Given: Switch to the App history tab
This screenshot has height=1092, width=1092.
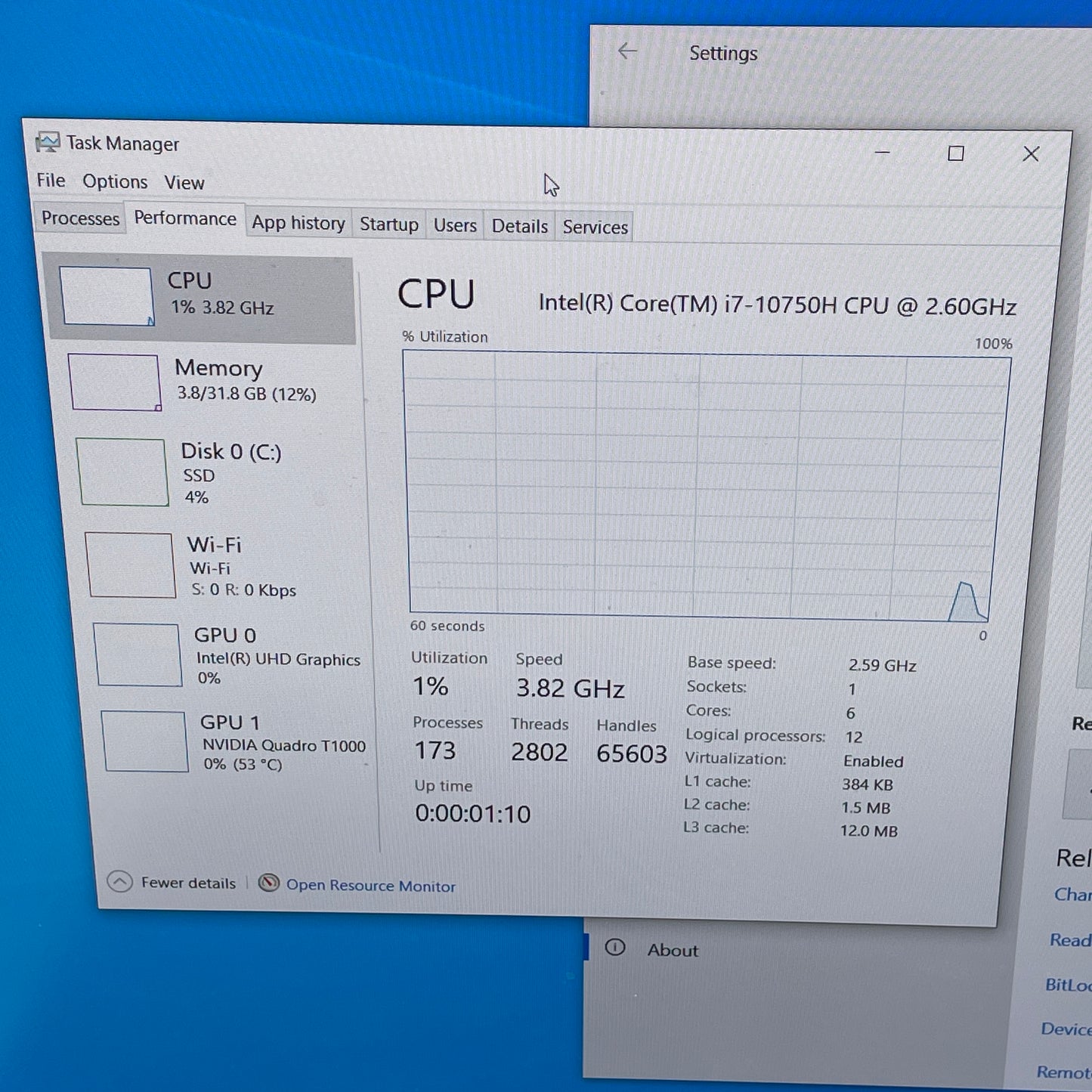Looking at the screenshot, I should (x=298, y=223).
